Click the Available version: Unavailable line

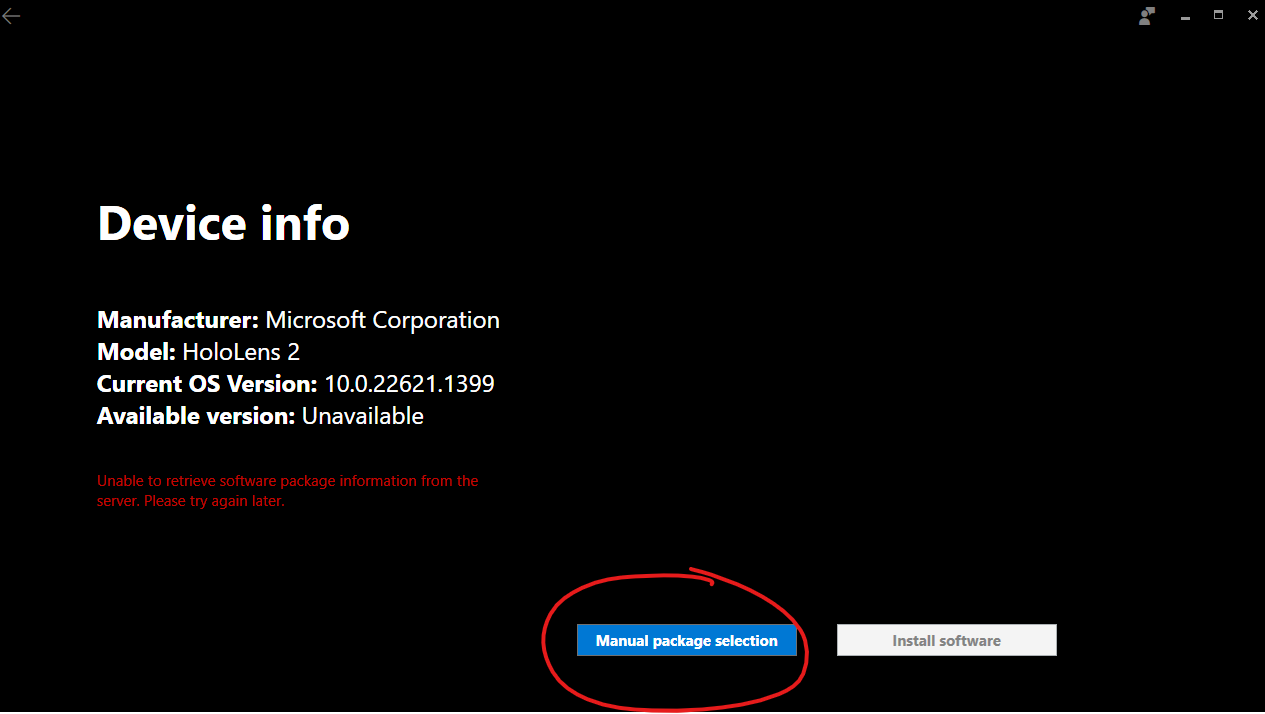[x=260, y=416]
